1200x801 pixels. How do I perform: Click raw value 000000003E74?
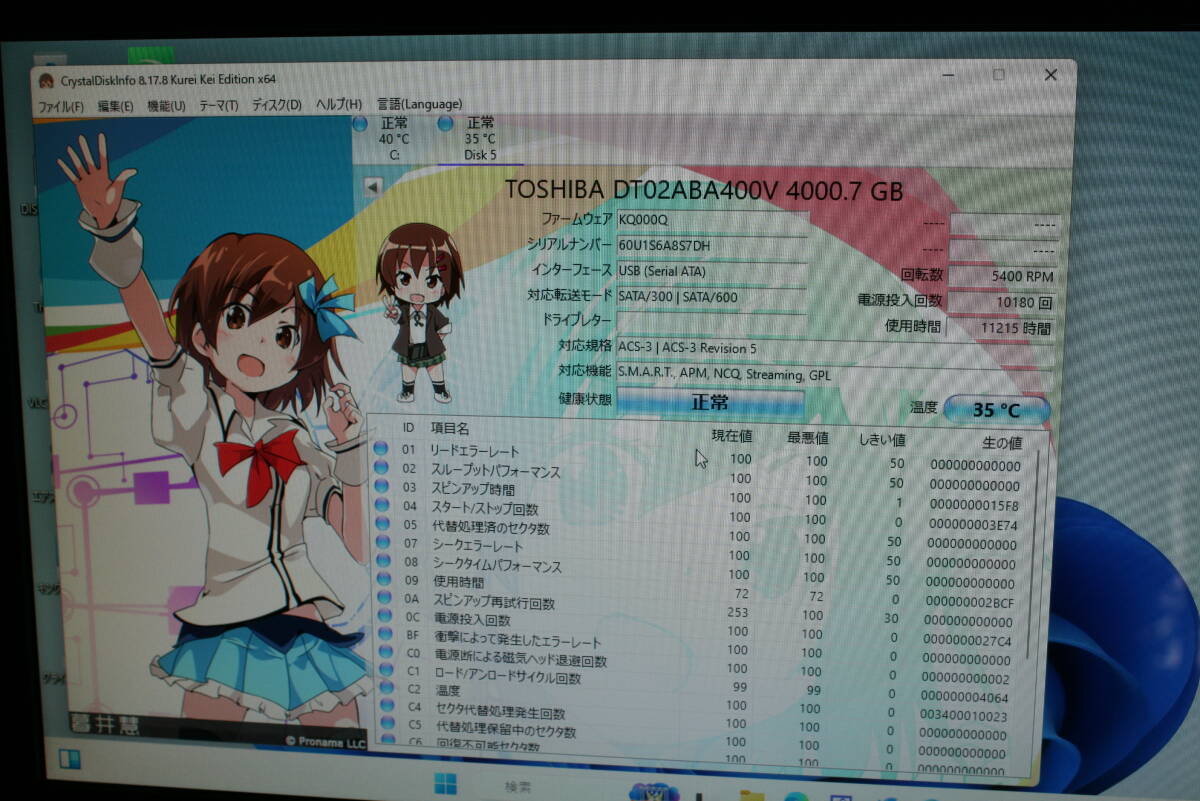point(973,525)
